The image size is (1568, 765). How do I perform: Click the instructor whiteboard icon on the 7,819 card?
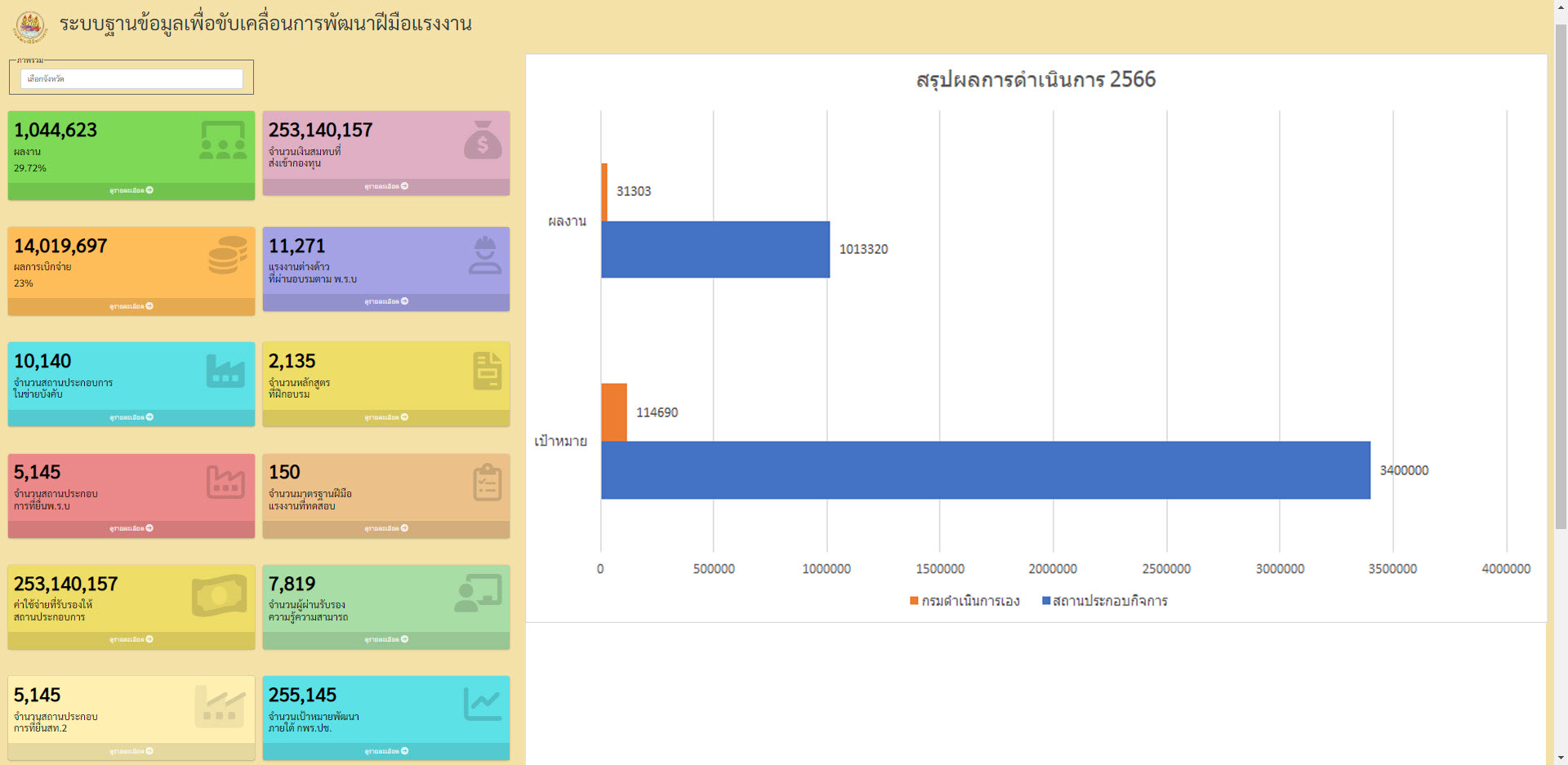pyautogui.click(x=478, y=594)
